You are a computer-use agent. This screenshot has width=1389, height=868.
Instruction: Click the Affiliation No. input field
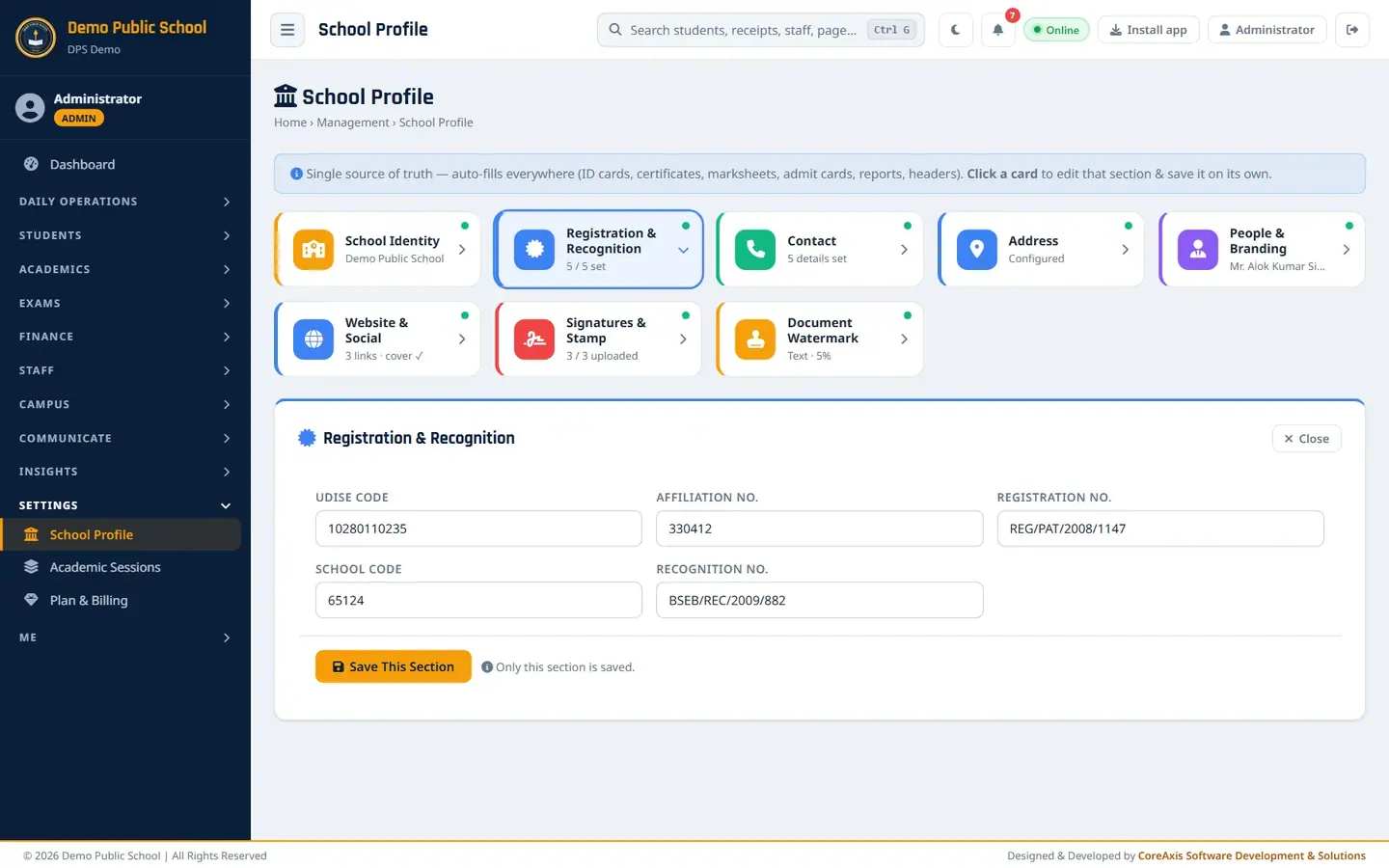(819, 529)
